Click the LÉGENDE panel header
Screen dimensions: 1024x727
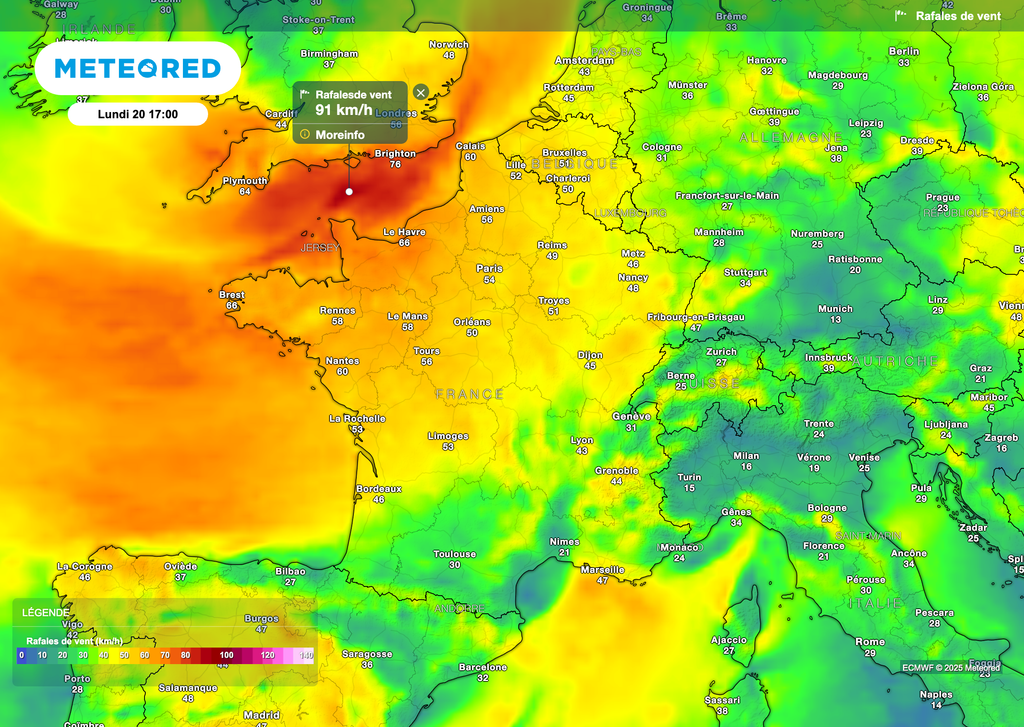pyautogui.click(x=47, y=612)
